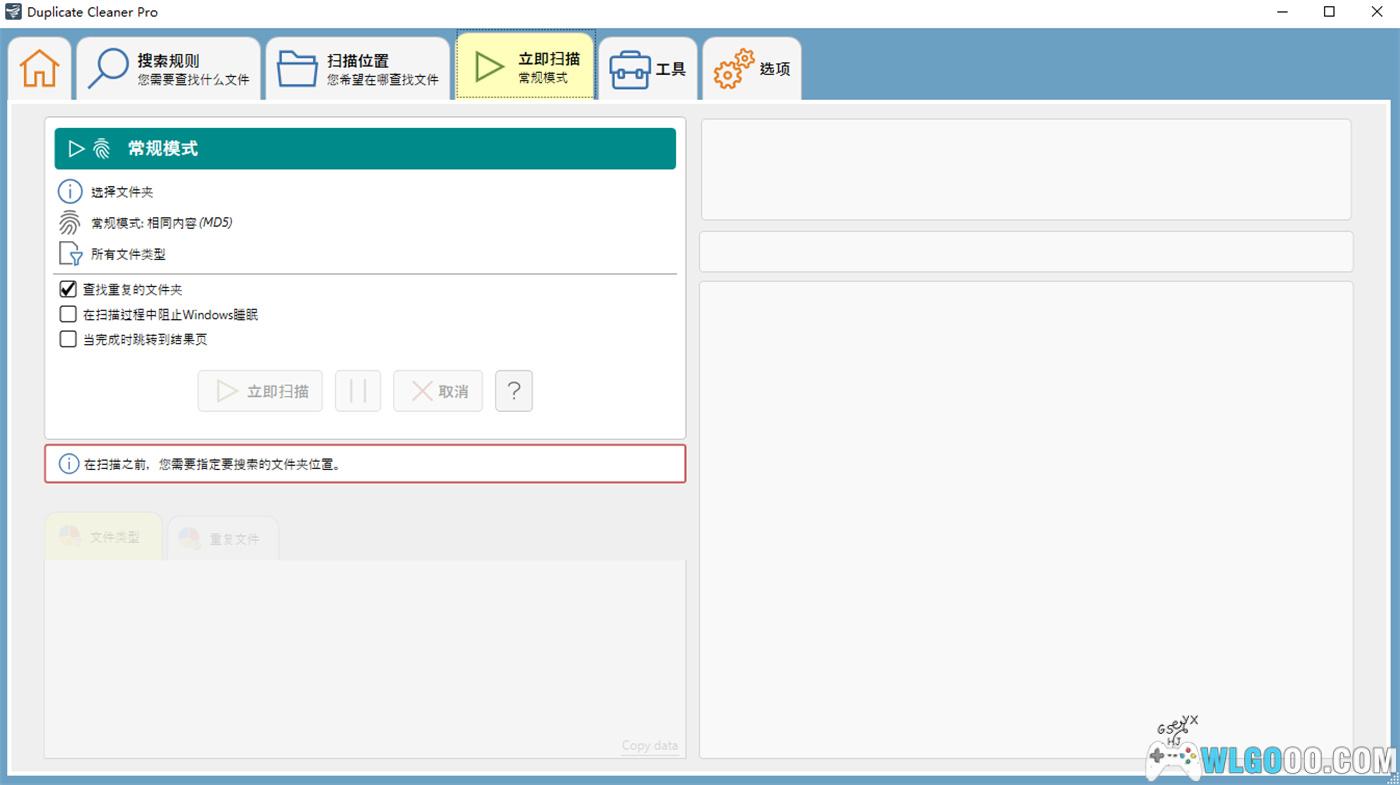Image resolution: width=1400 pixels, height=785 pixels.
Task: Click the Copy data link
Action: point(649,745)
